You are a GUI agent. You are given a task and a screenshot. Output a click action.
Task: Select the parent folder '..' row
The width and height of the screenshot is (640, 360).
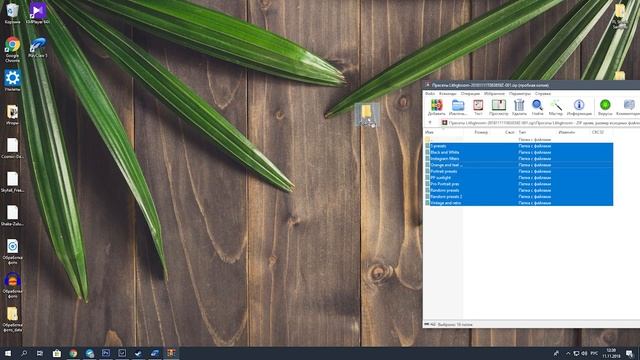click(x=519, y=140)
